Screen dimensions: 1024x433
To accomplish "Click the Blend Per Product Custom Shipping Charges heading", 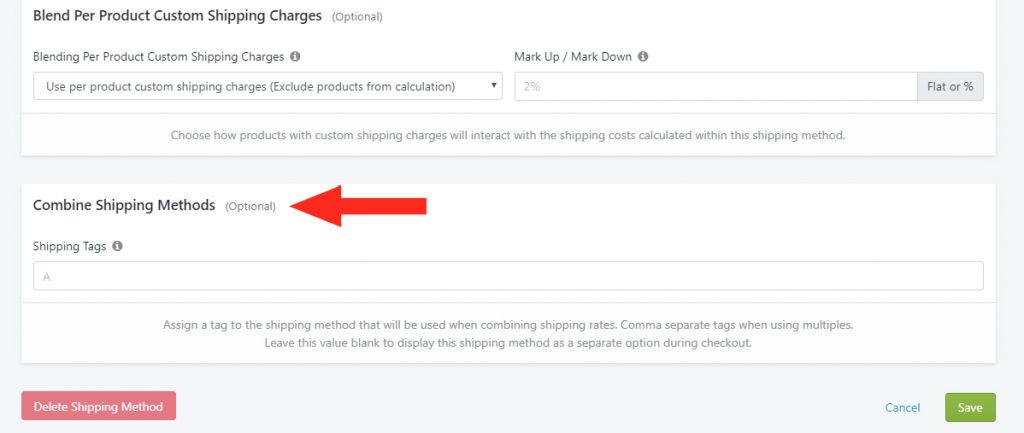I will 178,16.
